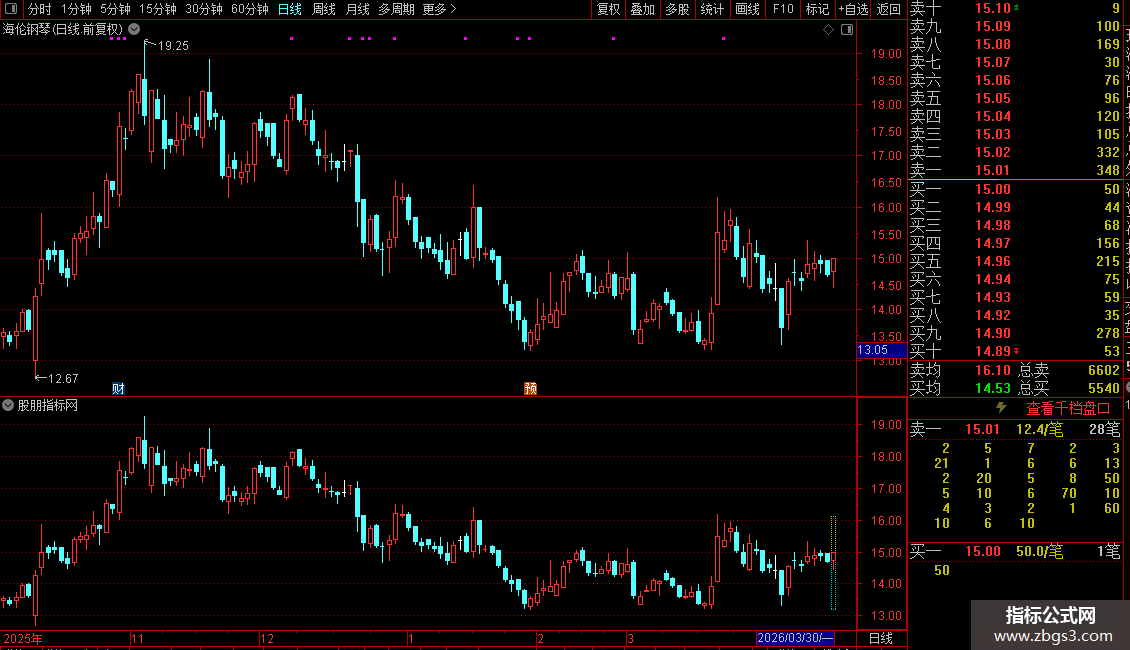This screenshot has height=650, width=1130.
Task: Click the 买均 14.53 value
Action: point(993,388)
